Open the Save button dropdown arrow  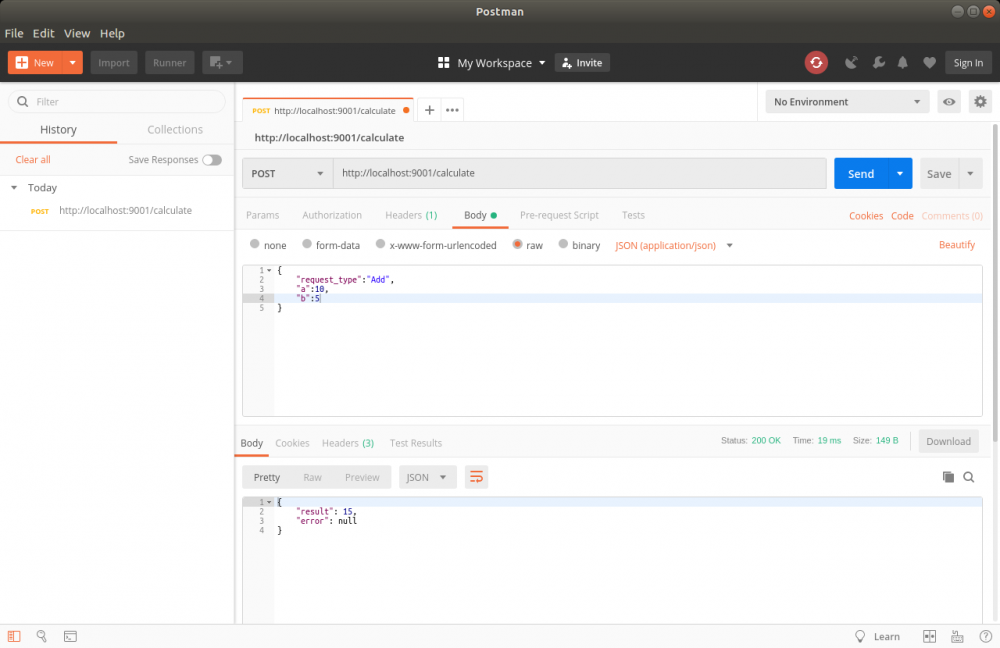click(970, 173)
